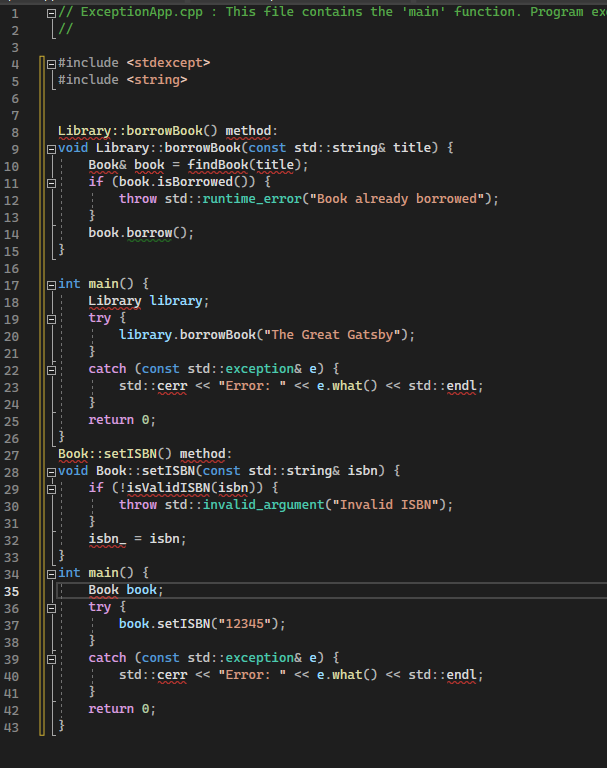Collapse the Book::setISBN function on line 28
The height and width of the screenshot is (768, 607).
coord(51,472)
